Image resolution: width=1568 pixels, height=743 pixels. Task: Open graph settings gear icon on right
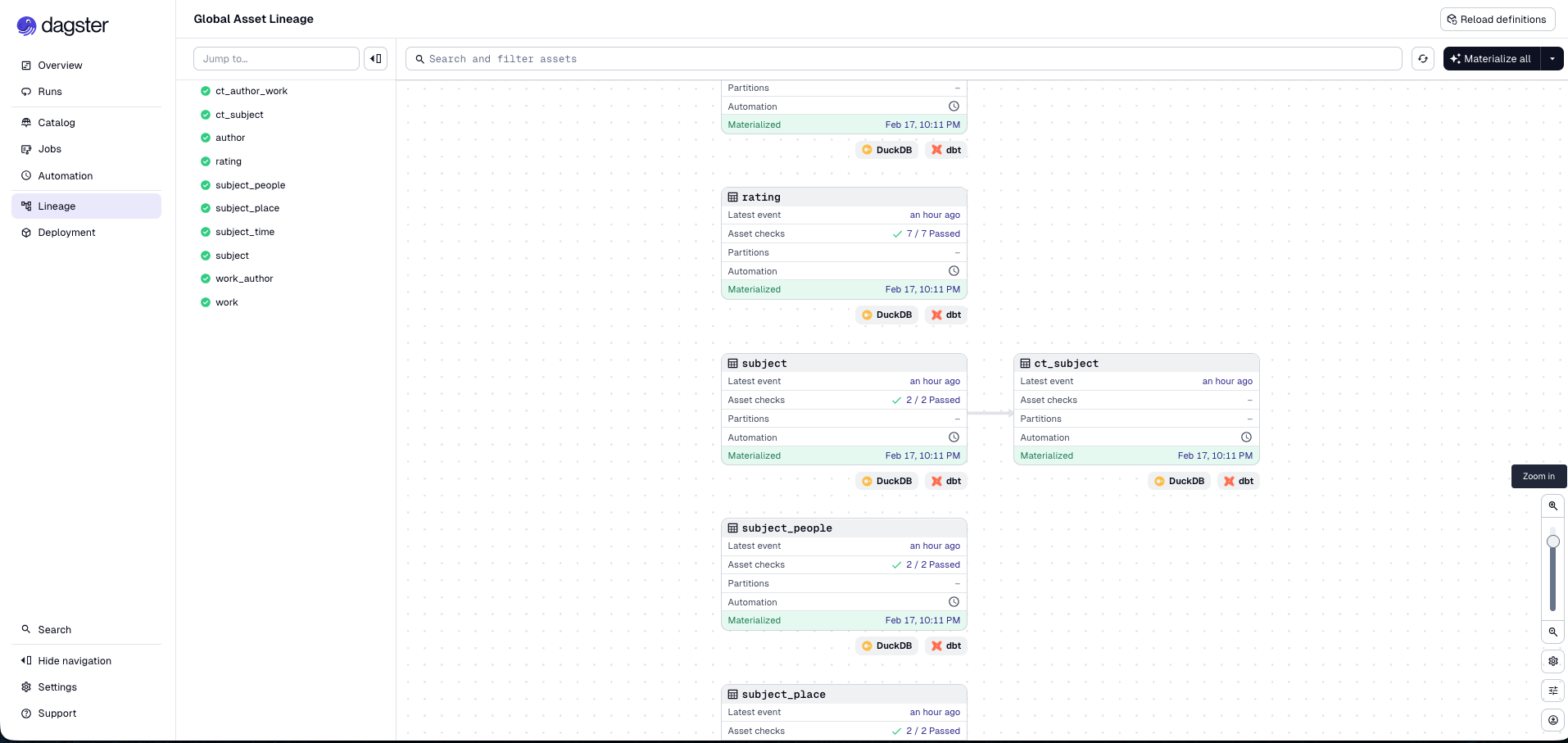pyautogui.click(x=1552, y=661)
